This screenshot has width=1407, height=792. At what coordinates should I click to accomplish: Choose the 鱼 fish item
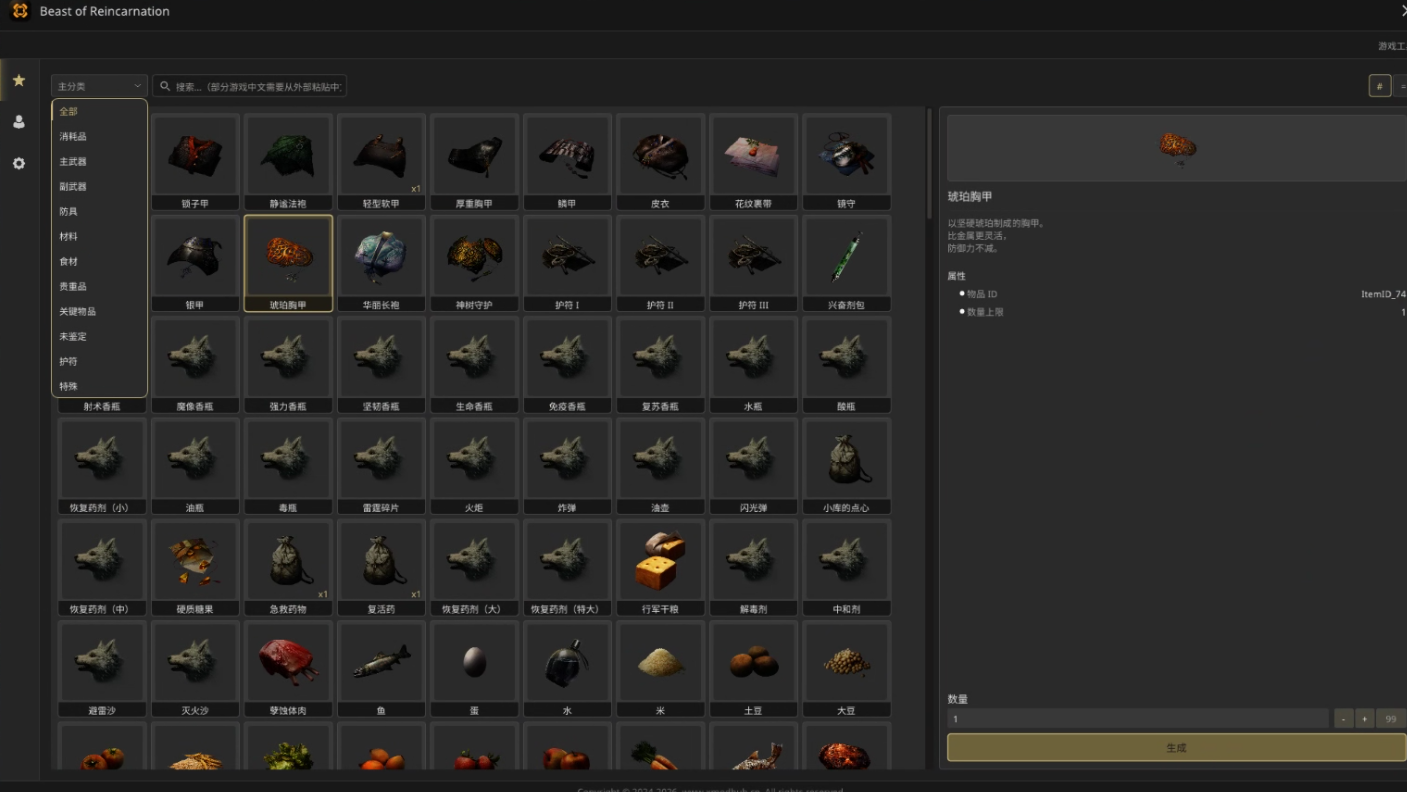tap(381, 669)
